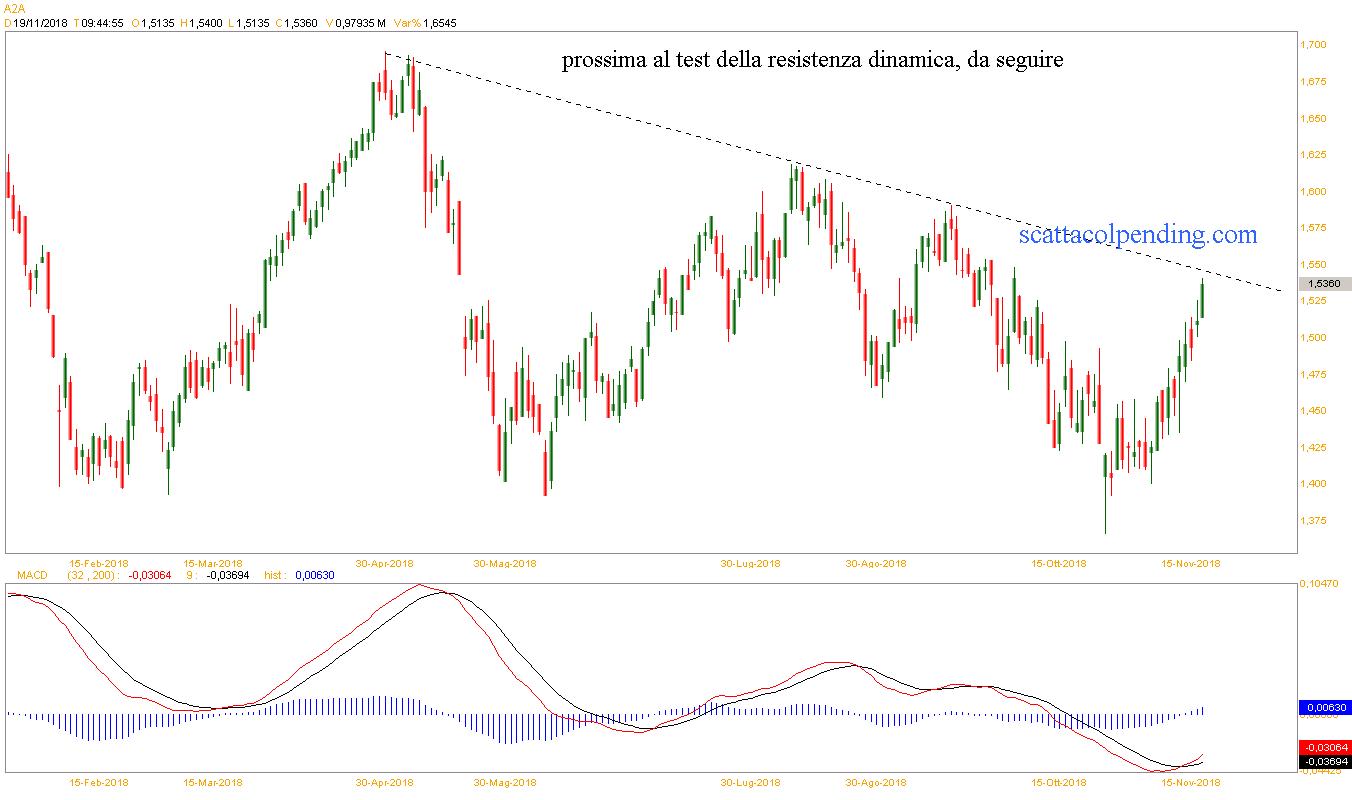Click the 15-Feb-2018 date below MACD panel
Image resolution: width=1352 pixels, height=800 pixels.
click(x=98, y=783)
